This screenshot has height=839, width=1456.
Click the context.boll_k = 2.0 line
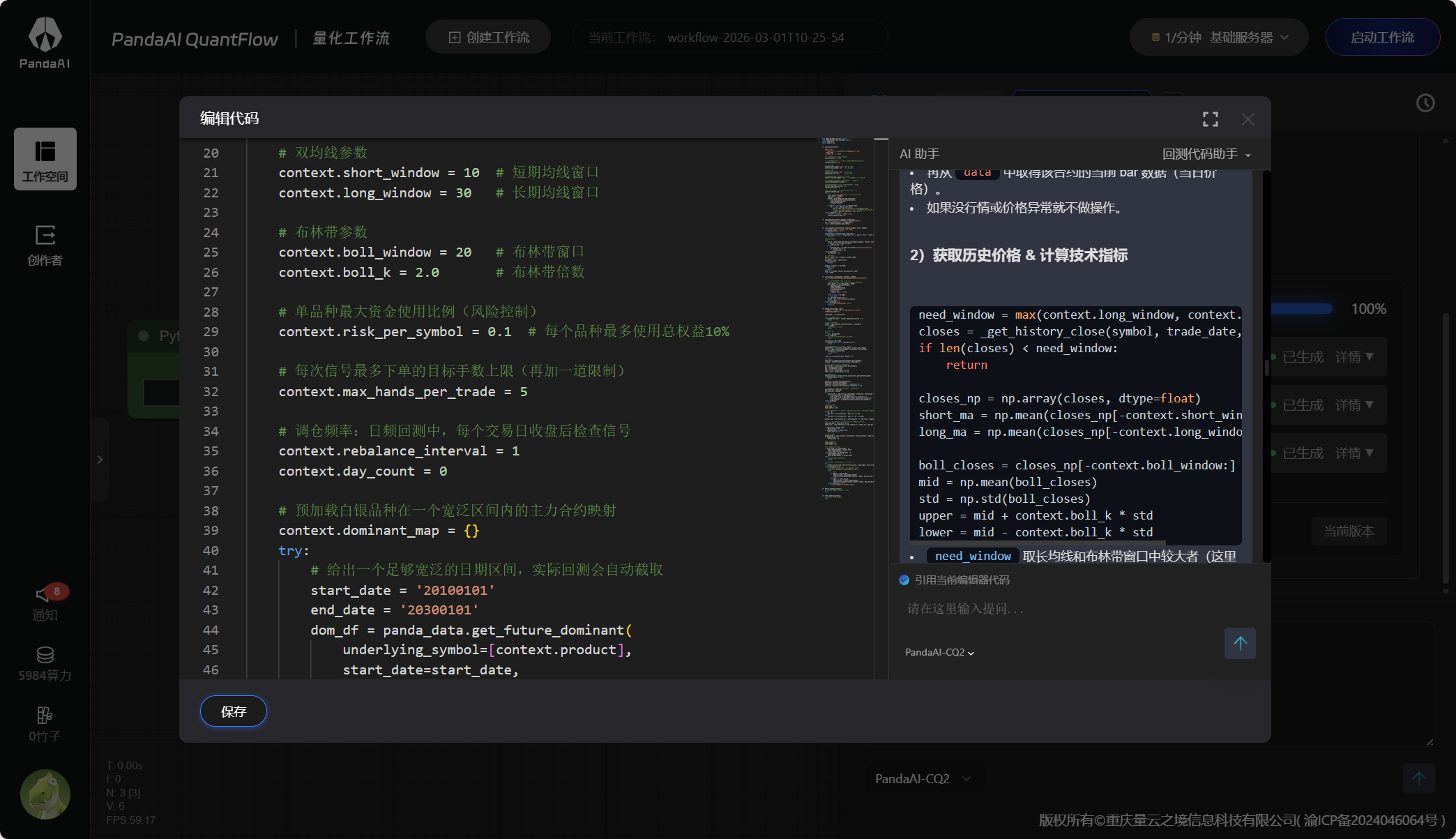click(358, 273)
